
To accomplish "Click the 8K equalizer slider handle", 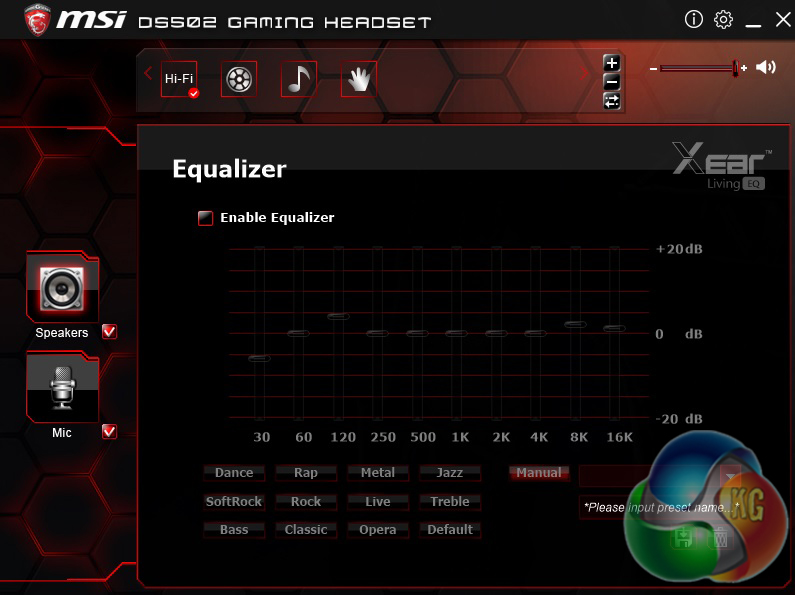I will (x=575, y=324).
